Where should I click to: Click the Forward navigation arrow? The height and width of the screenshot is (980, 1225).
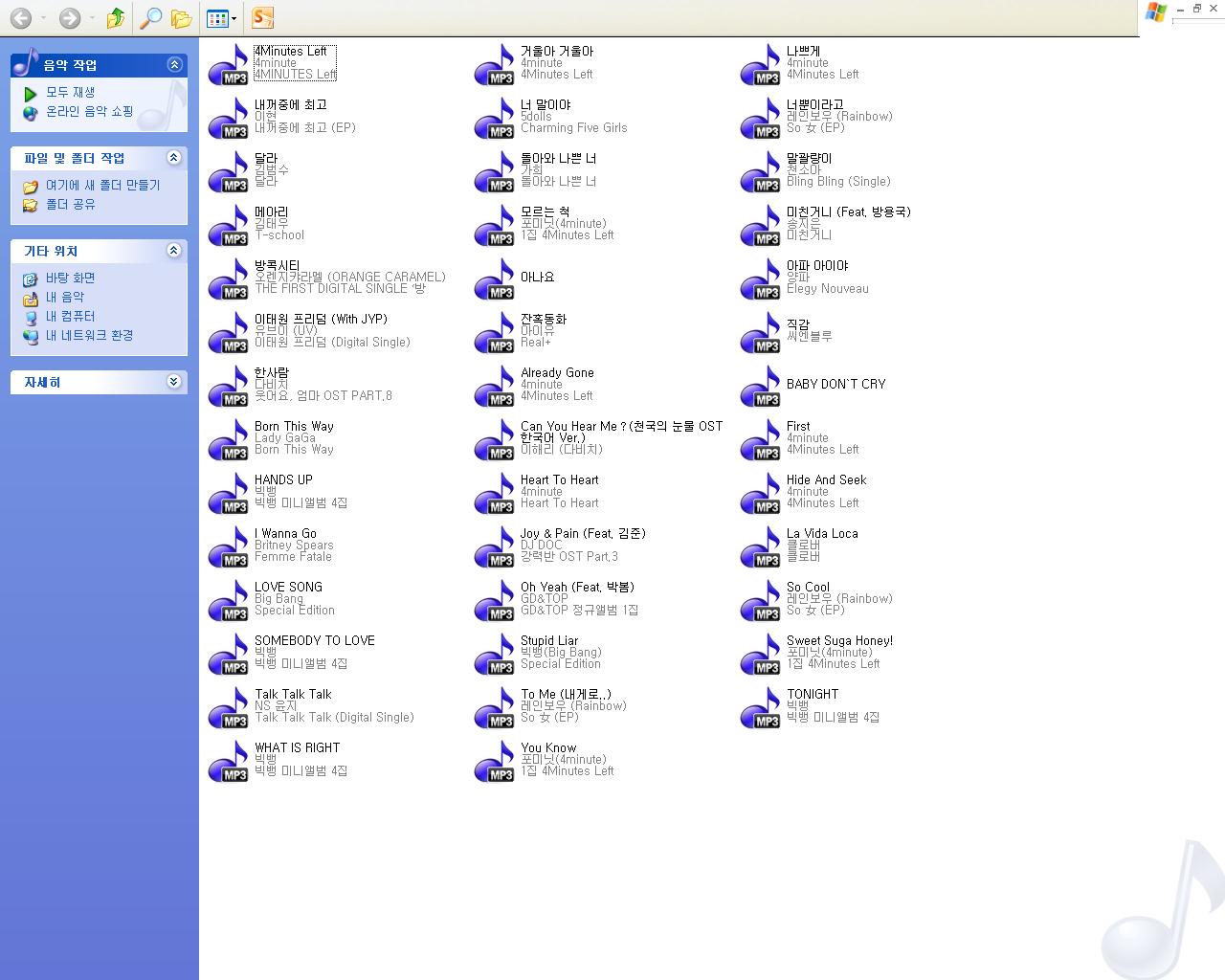(69, 18)
